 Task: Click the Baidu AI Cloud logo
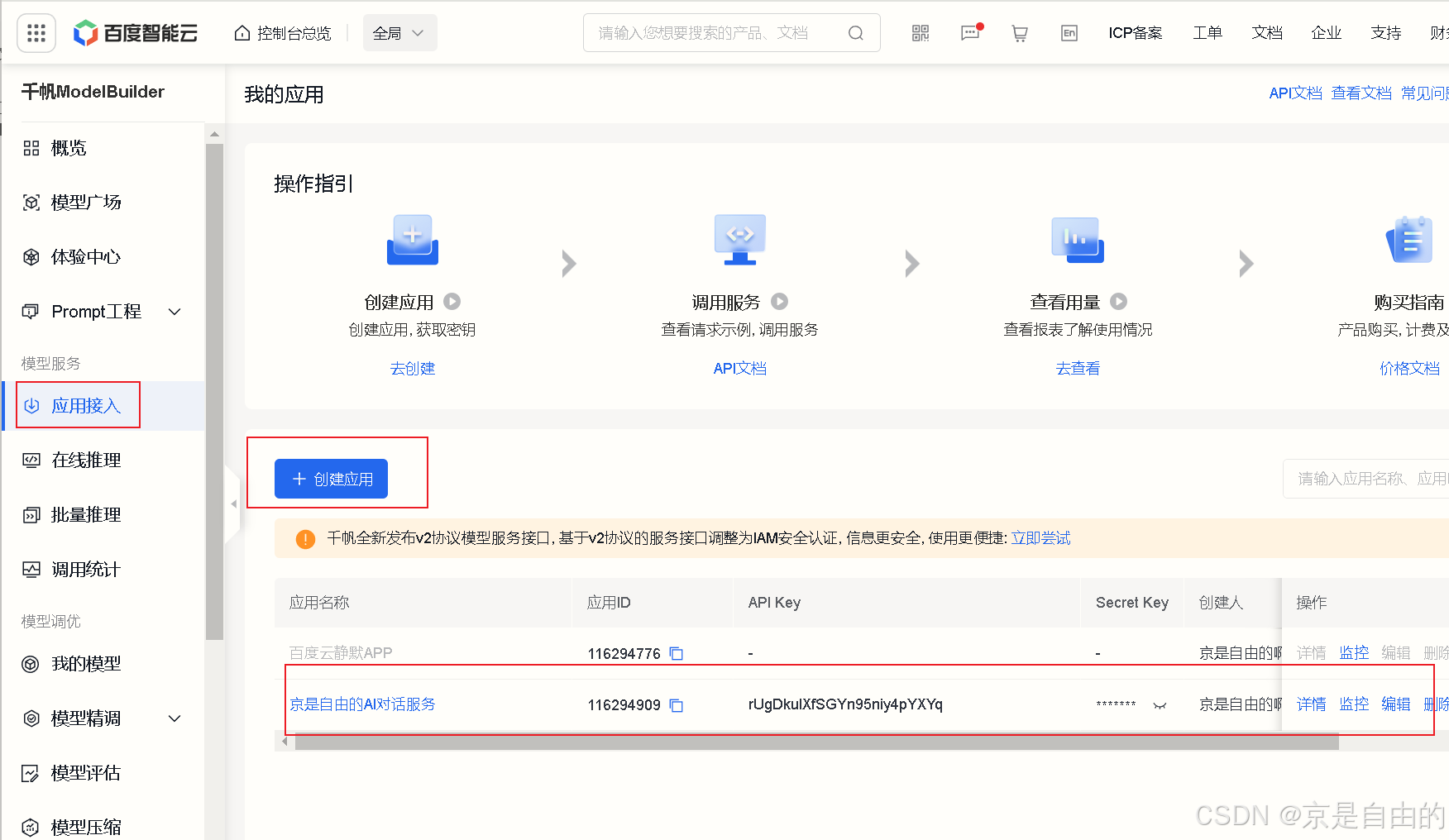point(136,33)
